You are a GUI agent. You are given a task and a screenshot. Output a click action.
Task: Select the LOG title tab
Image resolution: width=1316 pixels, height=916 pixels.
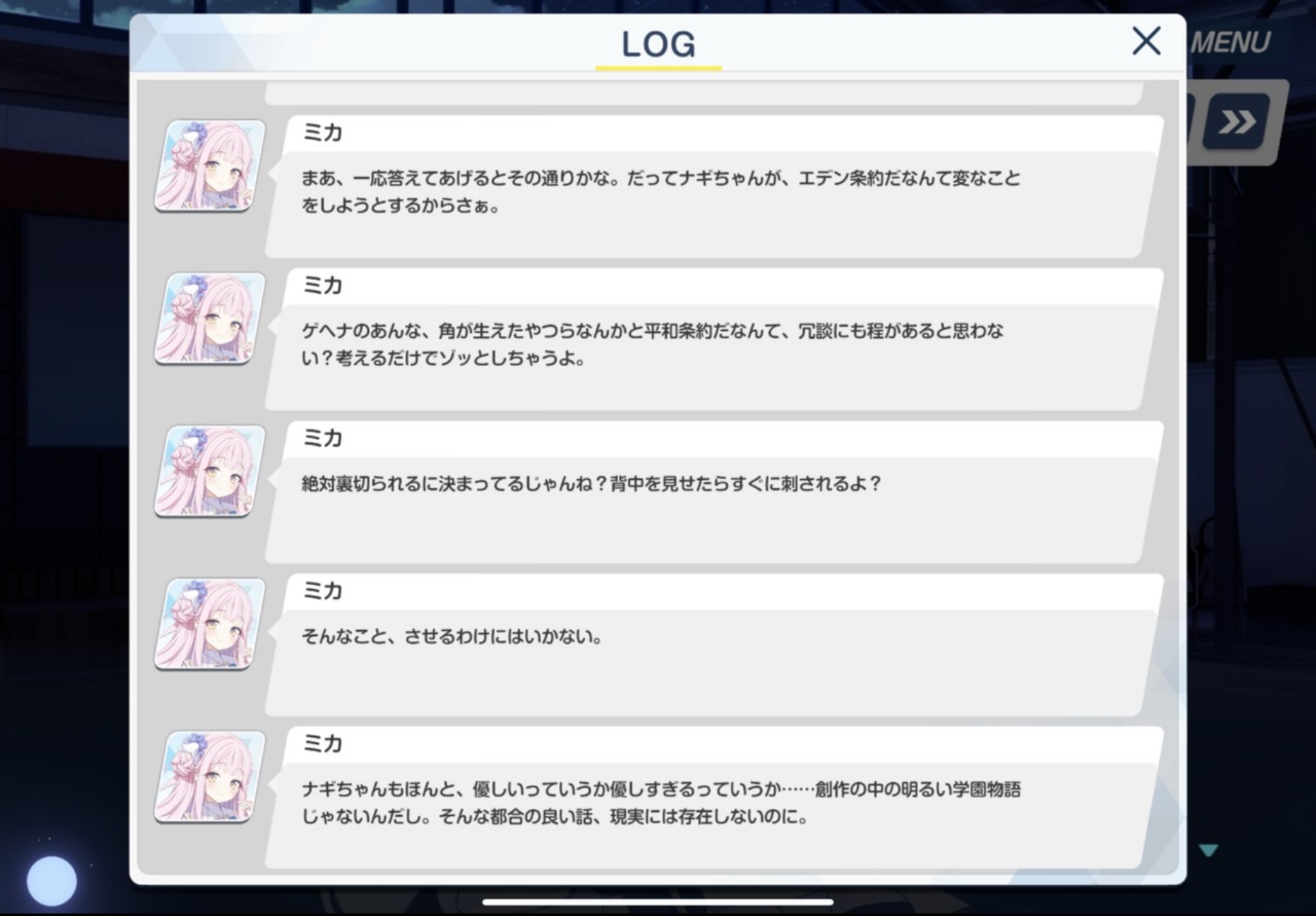(x=658, y=45)
